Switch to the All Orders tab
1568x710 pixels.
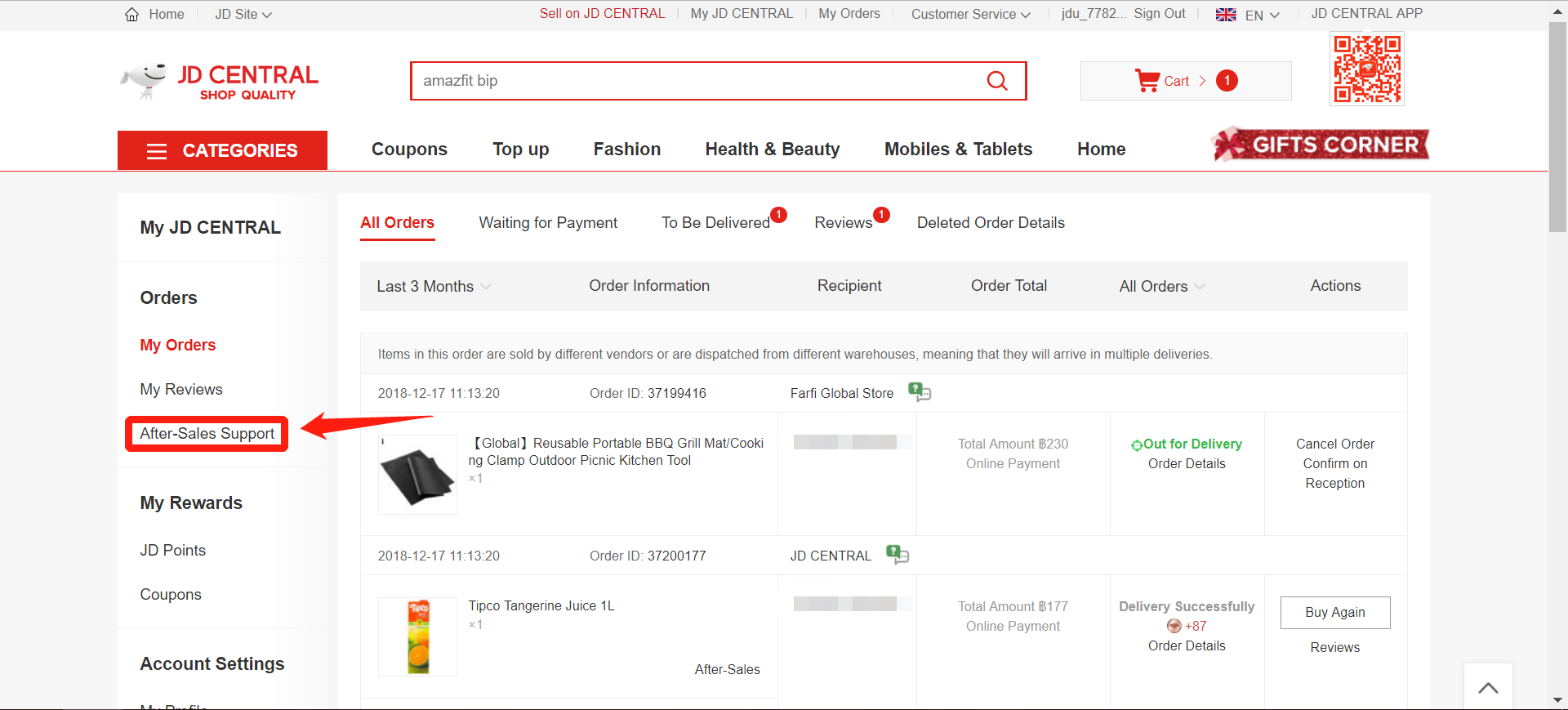coord(397,222)
